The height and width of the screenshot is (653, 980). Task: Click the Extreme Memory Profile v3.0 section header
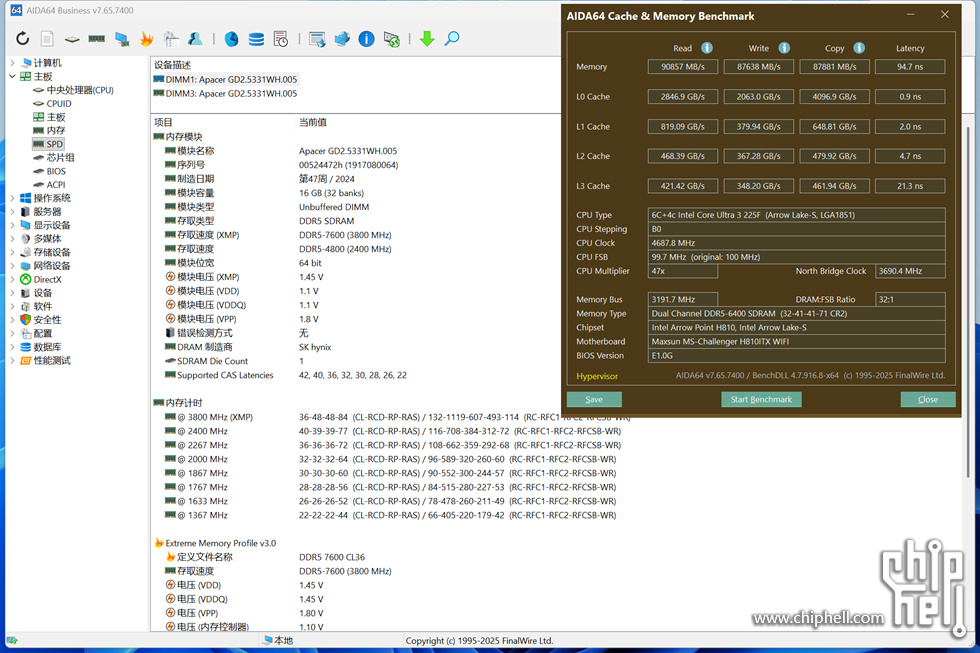pyautogui.click(x=215, y=544)
